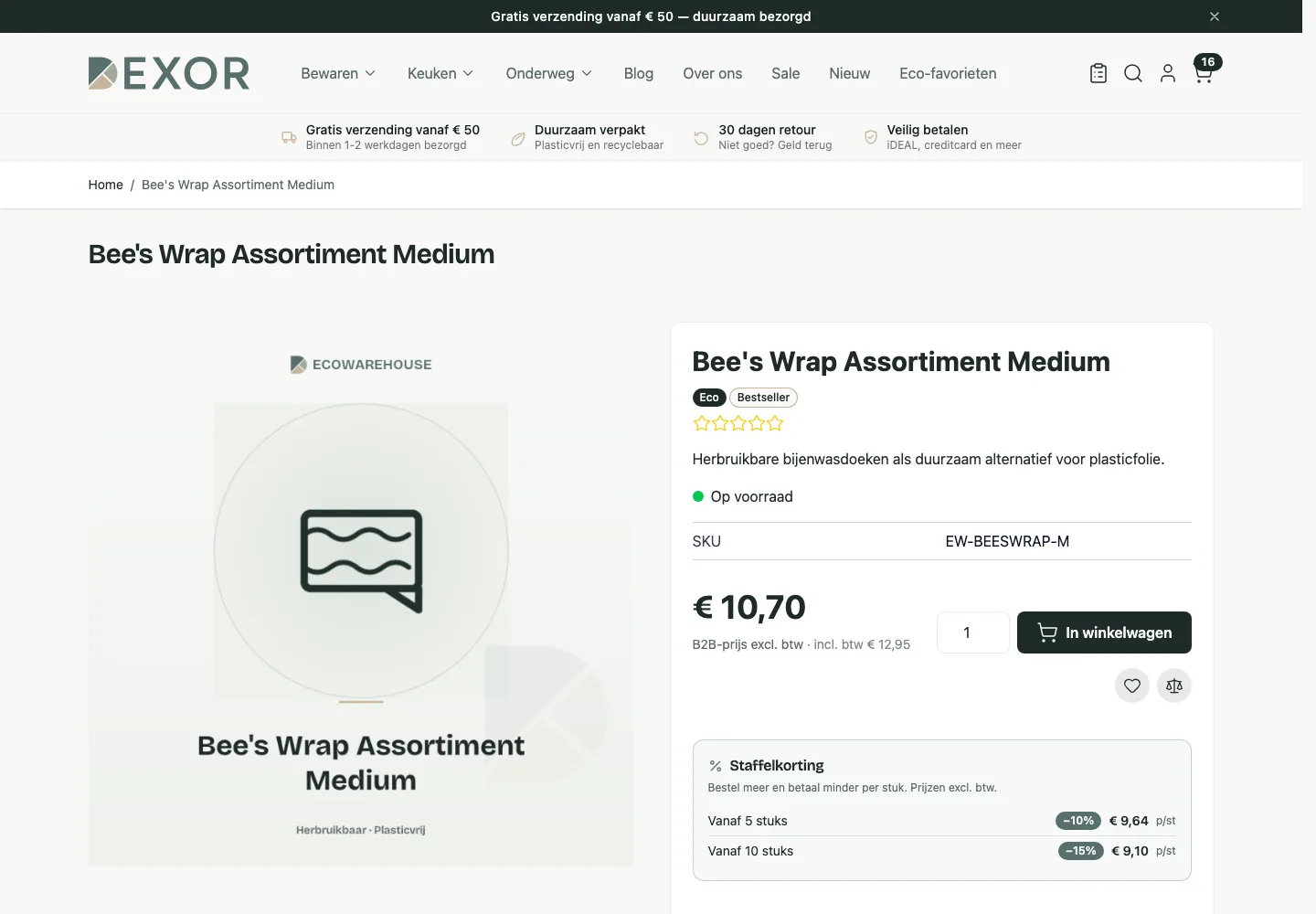Click the −15% discount badge
Screen dimensions: 1316x914
point(1081,851)
